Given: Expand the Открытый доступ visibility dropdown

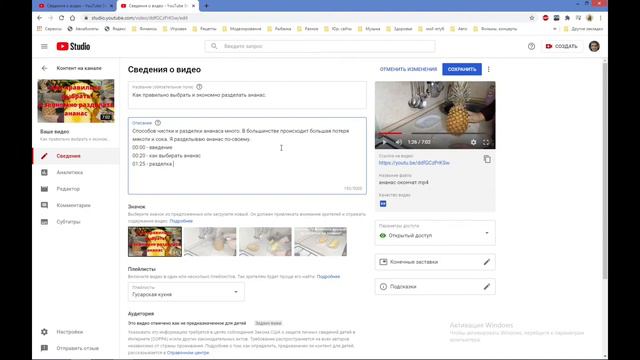Looking at the screenshot, I should click(x=435, y=233).
